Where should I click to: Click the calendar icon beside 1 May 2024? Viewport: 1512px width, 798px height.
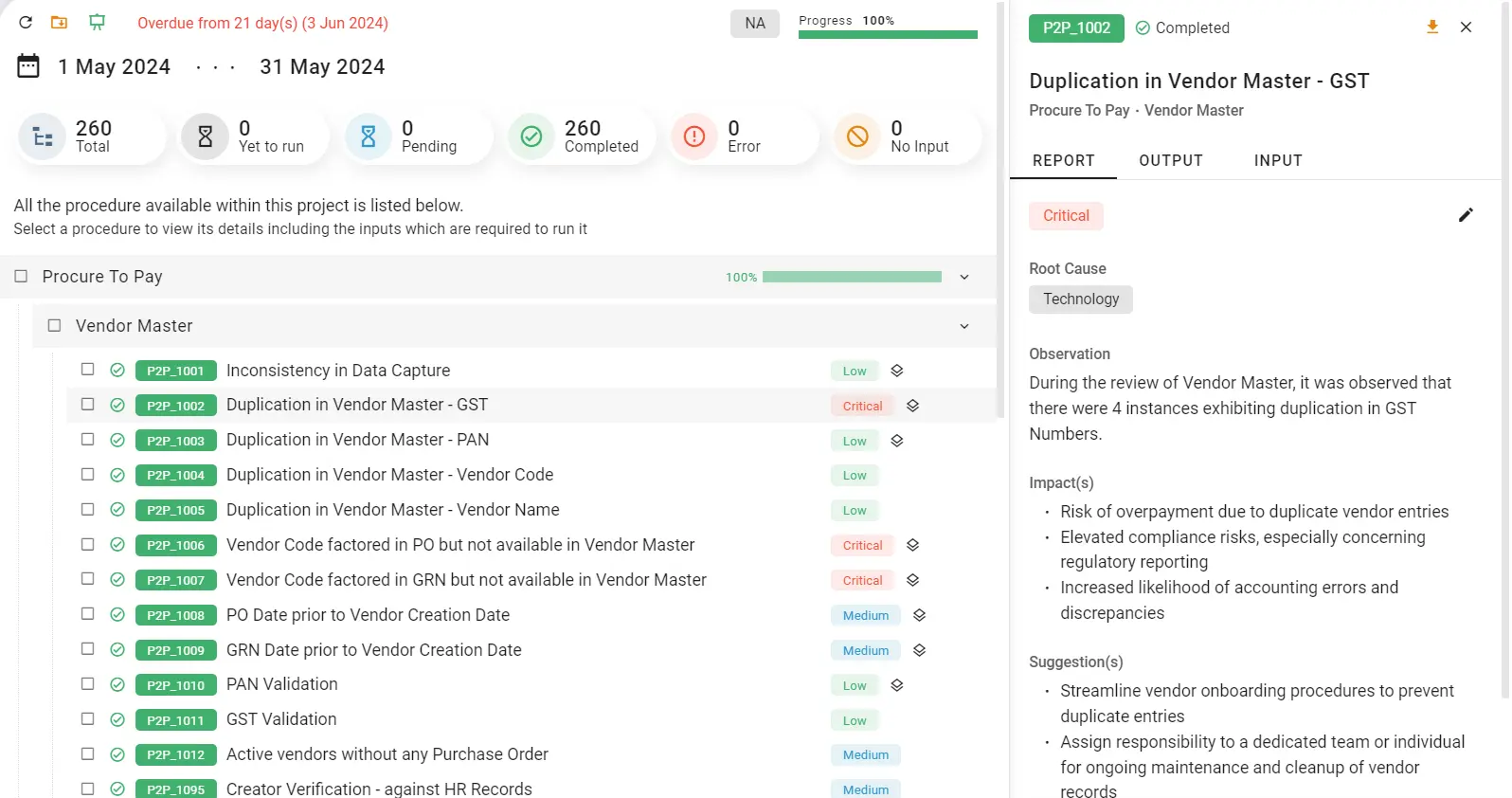point(28,66)
